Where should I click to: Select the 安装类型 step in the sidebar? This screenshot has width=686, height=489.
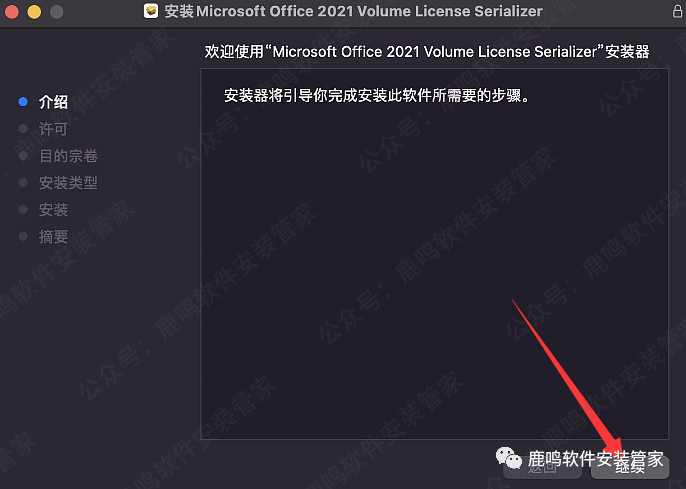tap(68, 182)
